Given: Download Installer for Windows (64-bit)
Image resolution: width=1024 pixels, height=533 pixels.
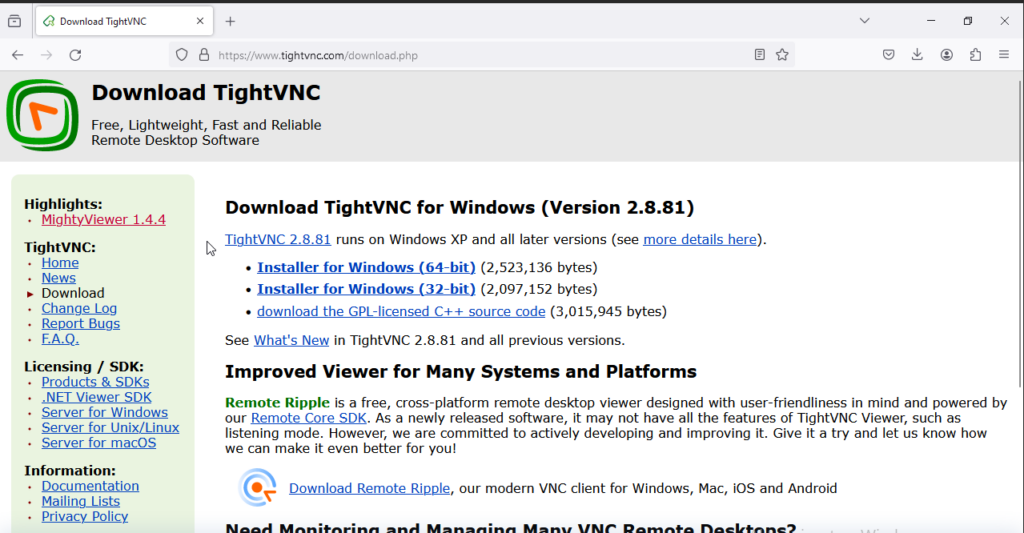Looking at the screenshot, I should point(366,267).
